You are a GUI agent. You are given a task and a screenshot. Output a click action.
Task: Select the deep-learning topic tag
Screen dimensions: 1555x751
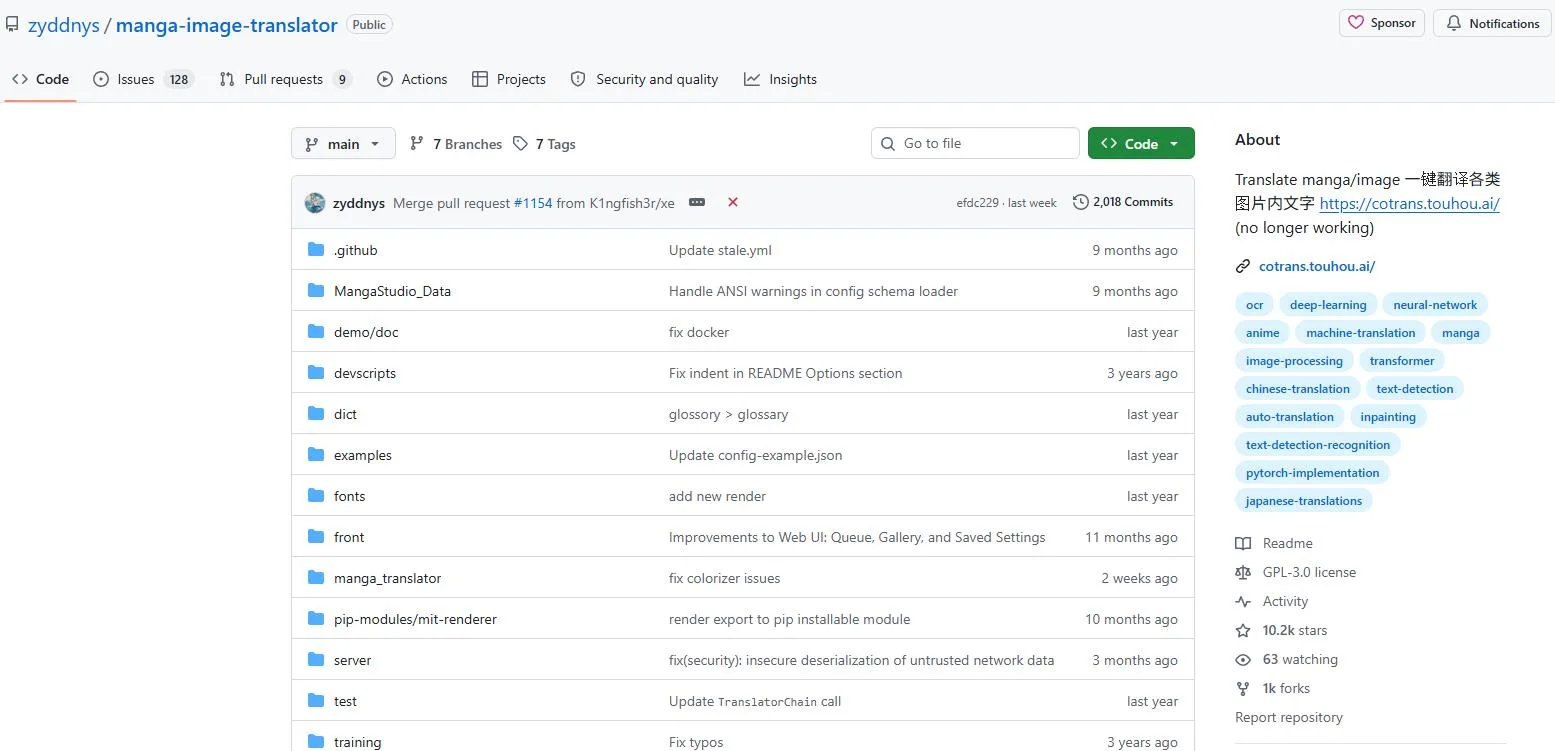point(1328,305)
